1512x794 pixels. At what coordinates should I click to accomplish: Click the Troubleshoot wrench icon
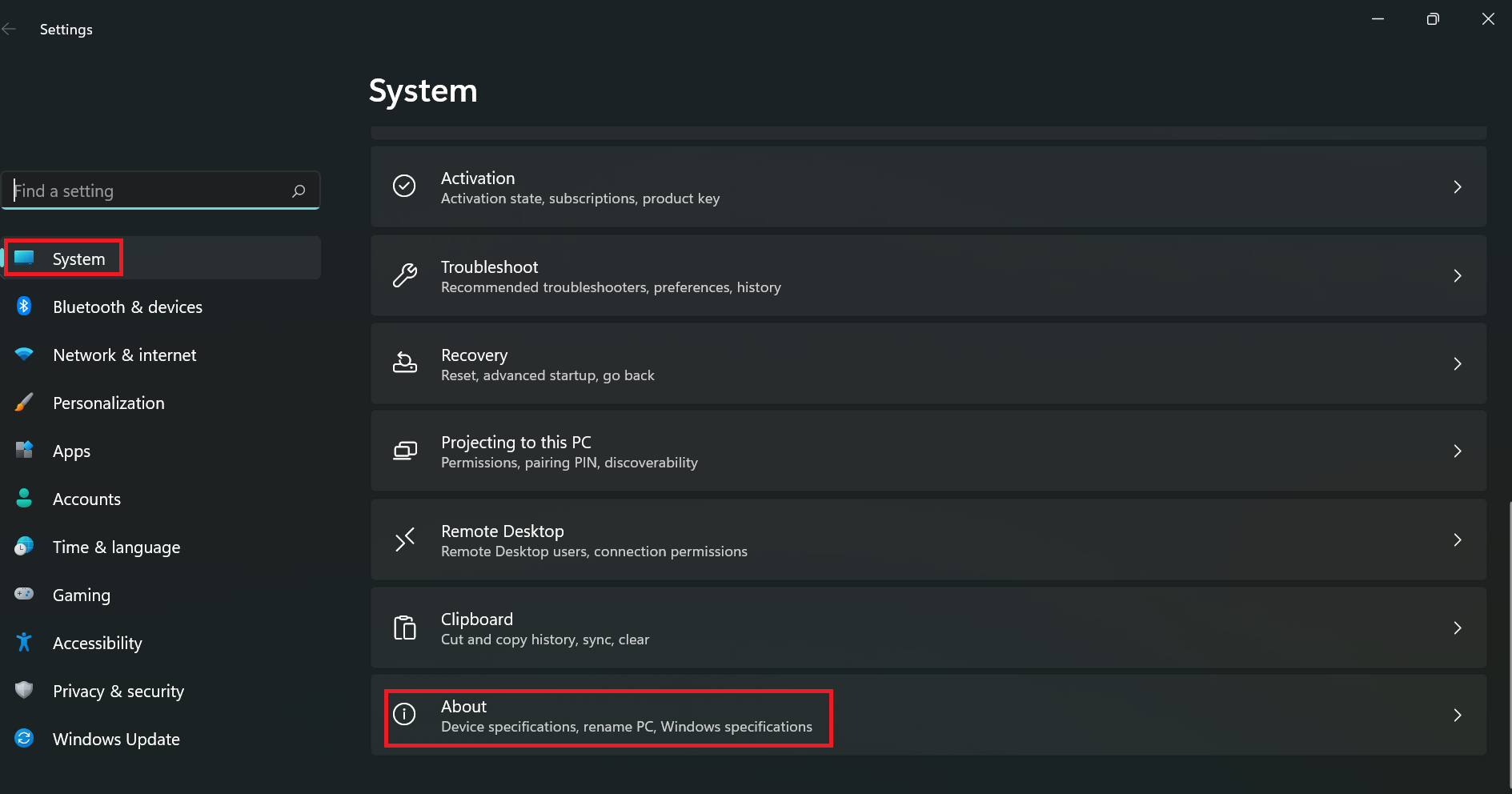[404, 275]
